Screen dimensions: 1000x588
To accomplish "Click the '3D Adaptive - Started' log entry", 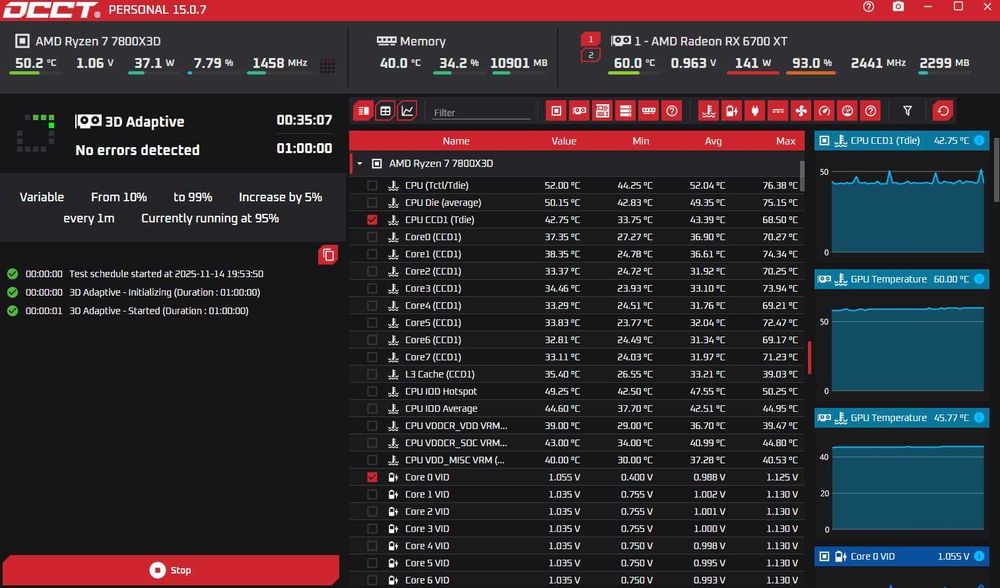I will coord(159,311).
